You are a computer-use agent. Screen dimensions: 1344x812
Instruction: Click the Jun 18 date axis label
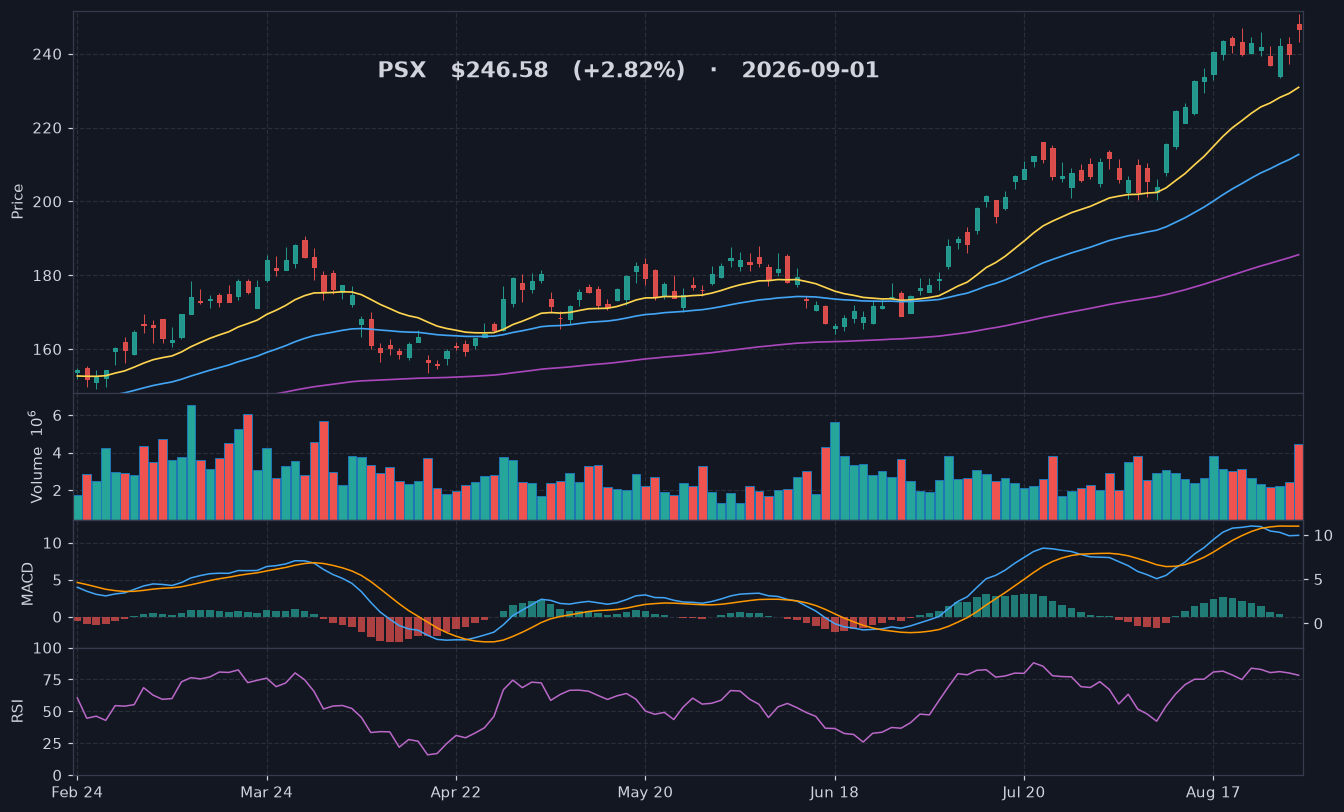click(834, 792)
